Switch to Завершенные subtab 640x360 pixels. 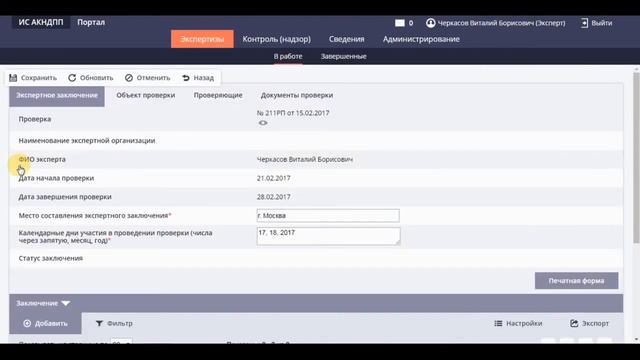tap(344, 56)
